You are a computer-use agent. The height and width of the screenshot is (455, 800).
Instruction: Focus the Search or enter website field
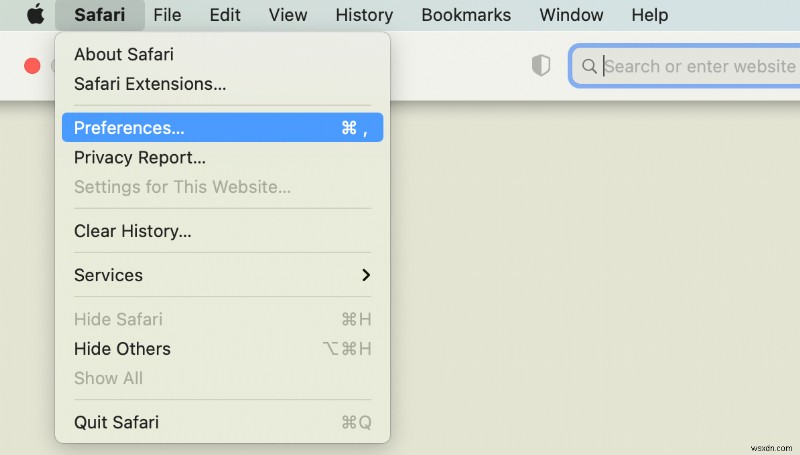tap(700, 66)
